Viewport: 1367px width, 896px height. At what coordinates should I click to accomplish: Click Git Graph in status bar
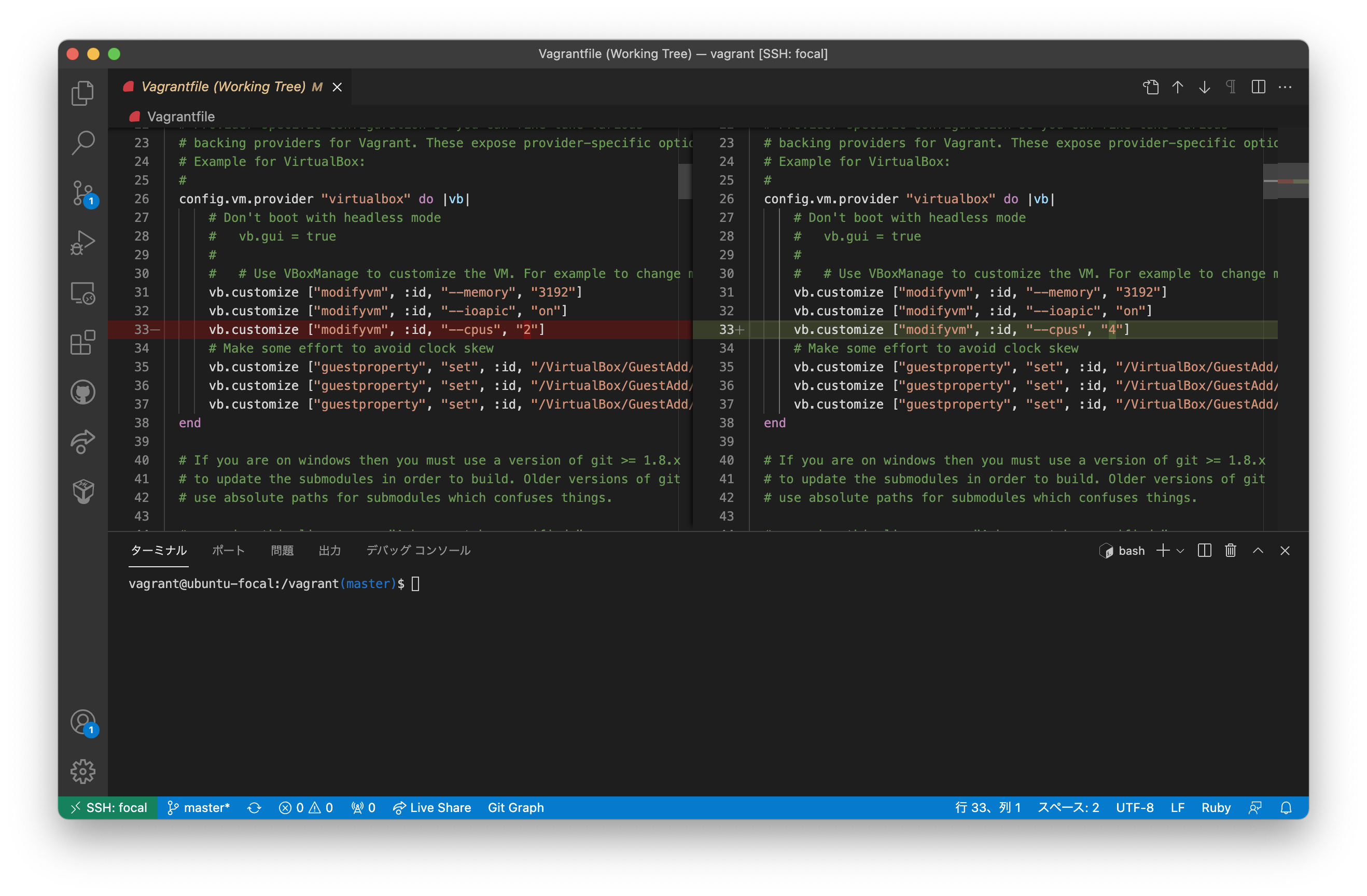coord(515,807)
